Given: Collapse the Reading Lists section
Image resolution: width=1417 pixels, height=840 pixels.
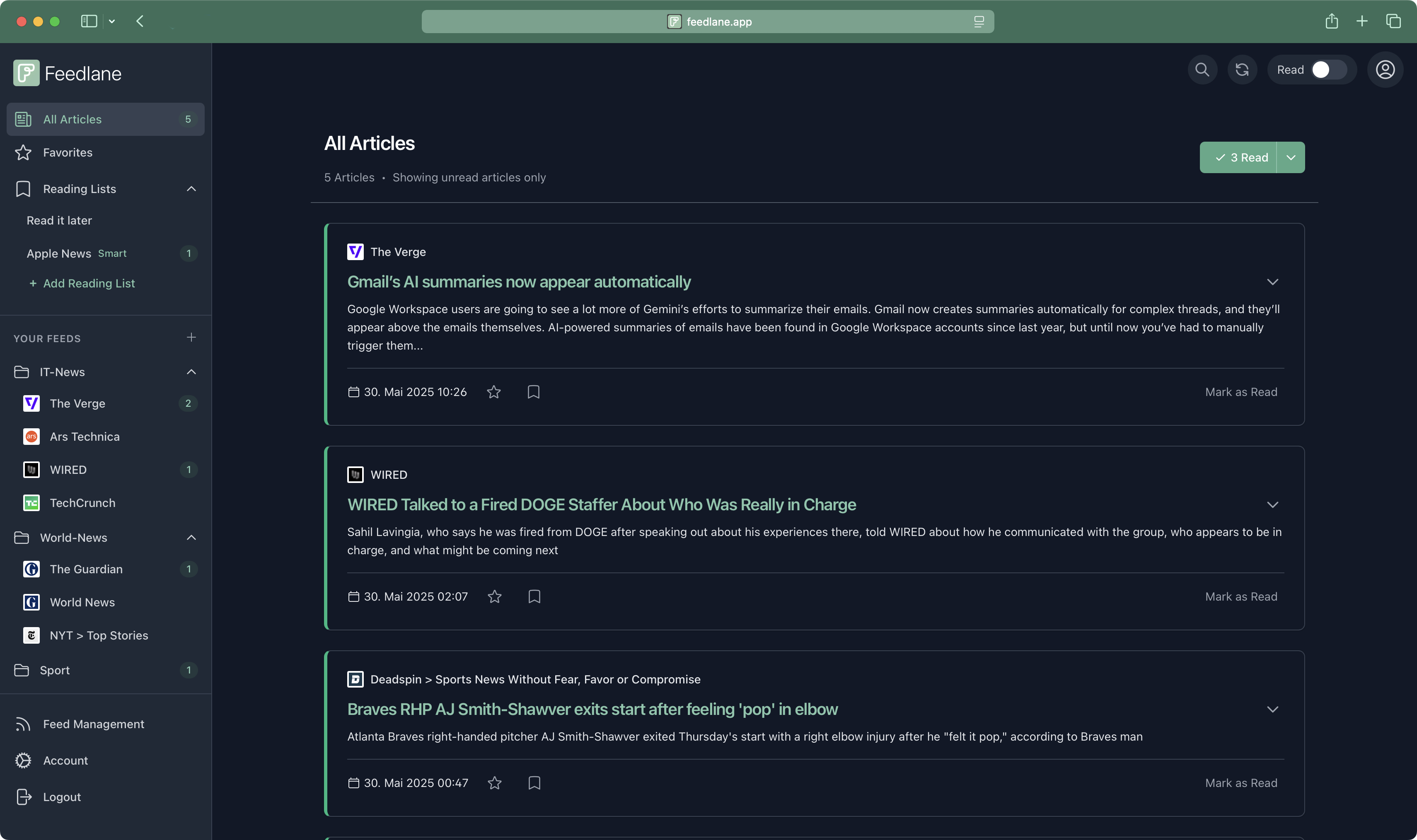Looking at the screenshot, I should 191,188.
